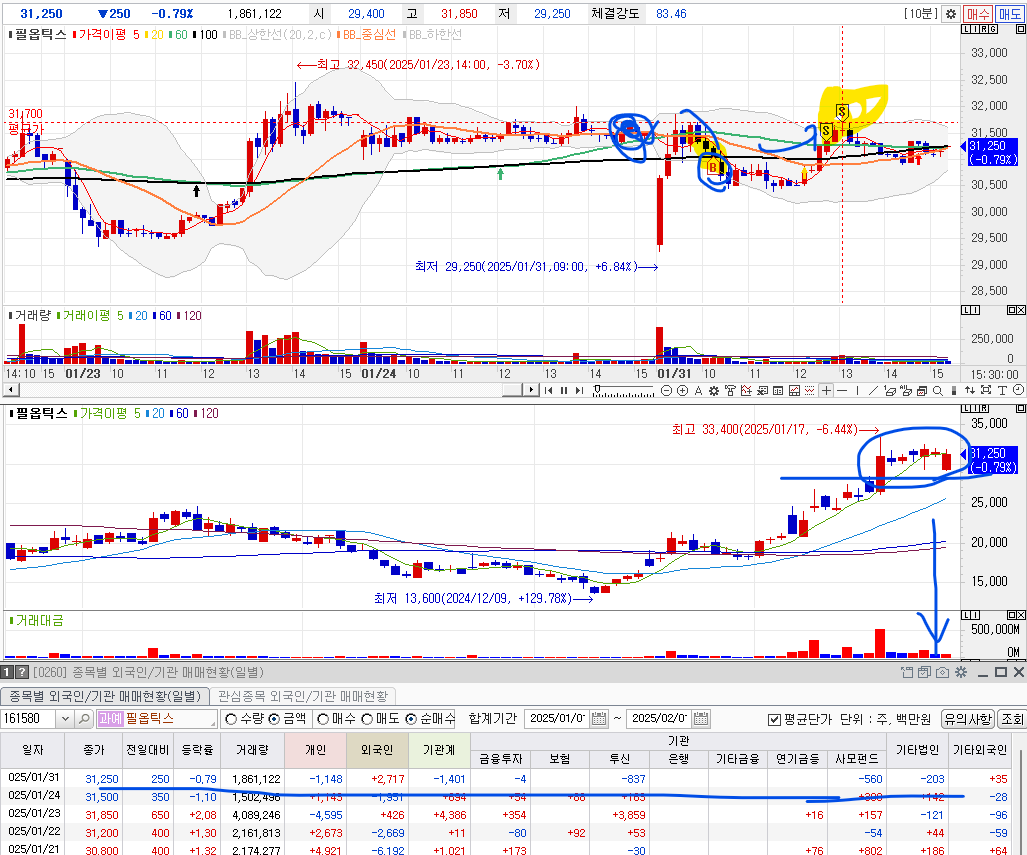Screen dimensions: 1027x855
Task: Zoom in chart with plus circle icon
Action: point(682,390)
